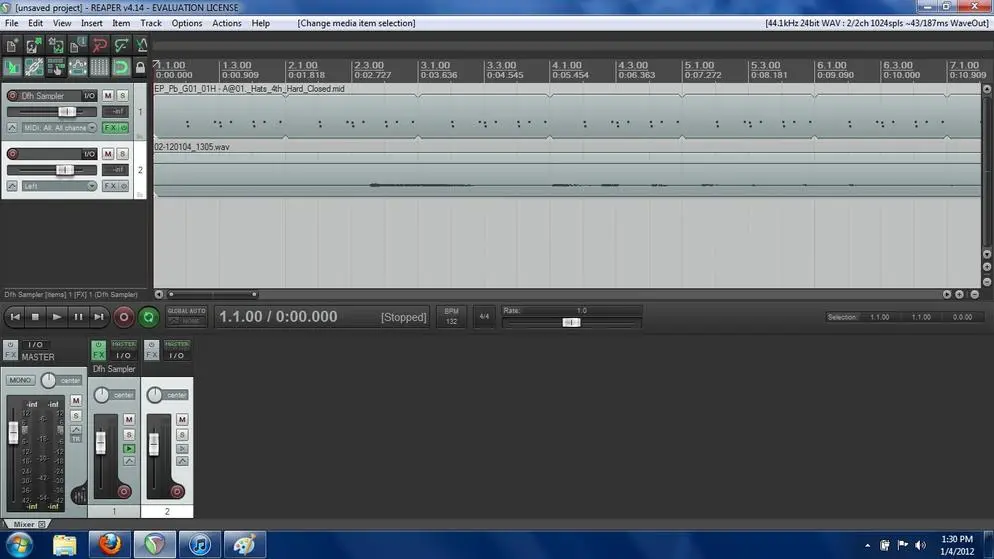Open the Edit menu
Screen dimensions: 994x559
click(x=36, y=23)
